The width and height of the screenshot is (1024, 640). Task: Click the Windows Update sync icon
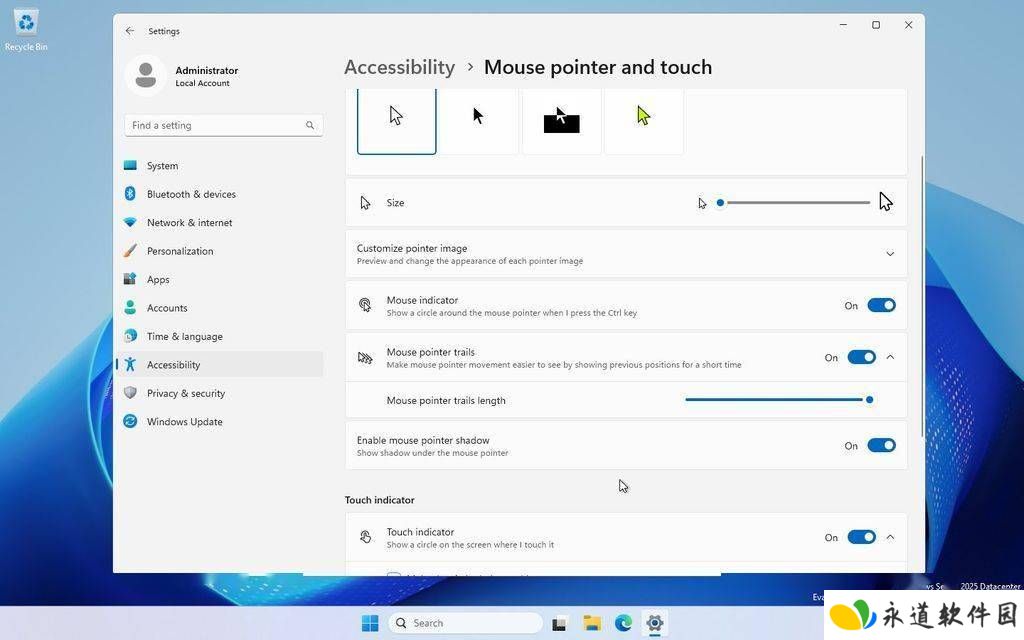pyautogui.click(x=130, y=421)
